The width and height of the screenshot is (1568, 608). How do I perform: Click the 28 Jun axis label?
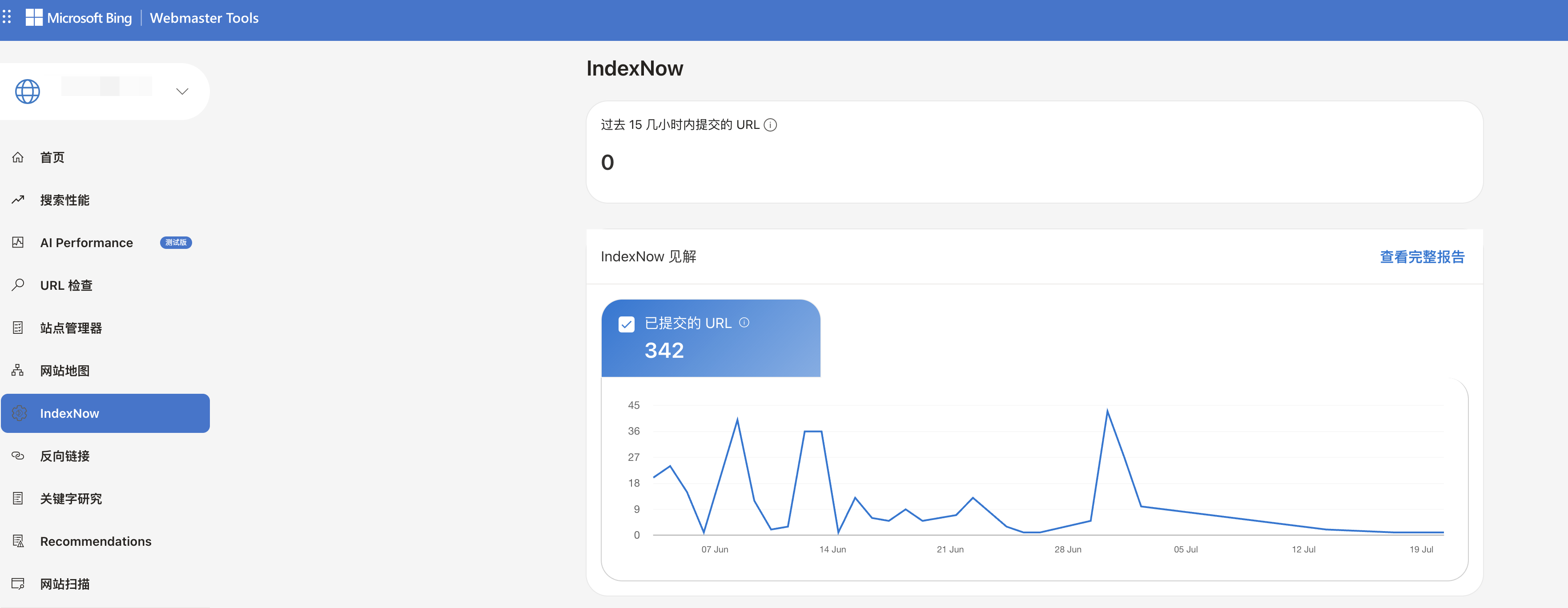[x=1068, y=549]
